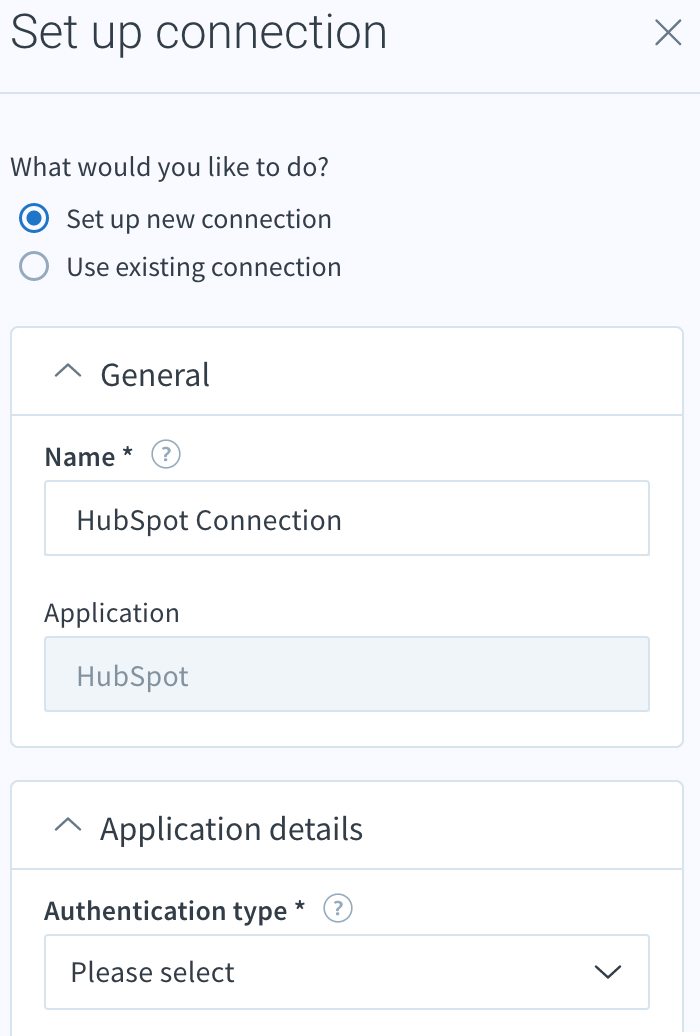Focus the HubSpot Connection name field
Image resolution: width=700 pixels, height=1036 pixels.
pyautogui.click(x=347, y=519)
